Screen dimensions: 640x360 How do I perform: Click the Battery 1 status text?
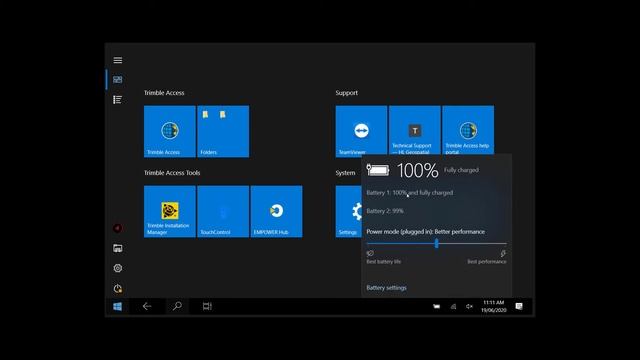(409, 193)
